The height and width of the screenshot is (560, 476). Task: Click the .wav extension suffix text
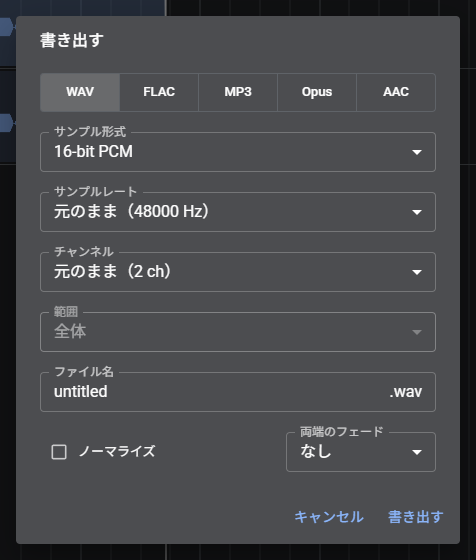[406, 392]
